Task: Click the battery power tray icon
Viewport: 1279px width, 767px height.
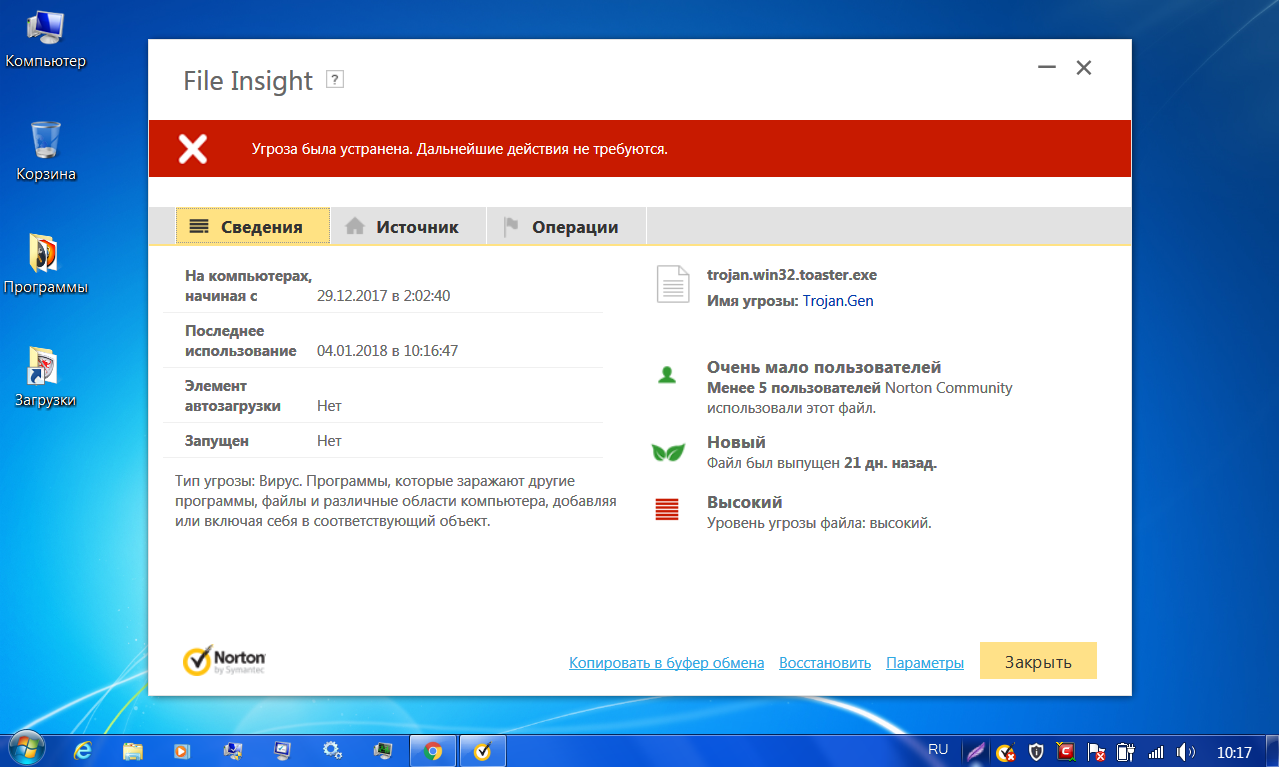Action: pos(1125,751)
